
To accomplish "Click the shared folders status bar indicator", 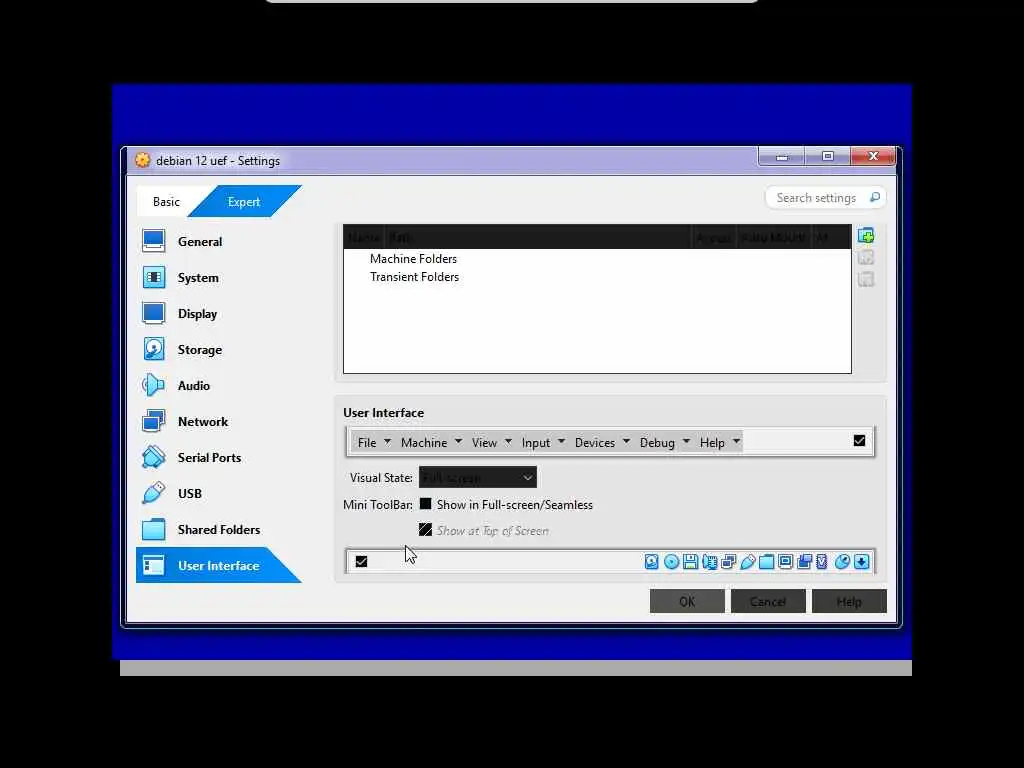I will (x=767, y=562).
